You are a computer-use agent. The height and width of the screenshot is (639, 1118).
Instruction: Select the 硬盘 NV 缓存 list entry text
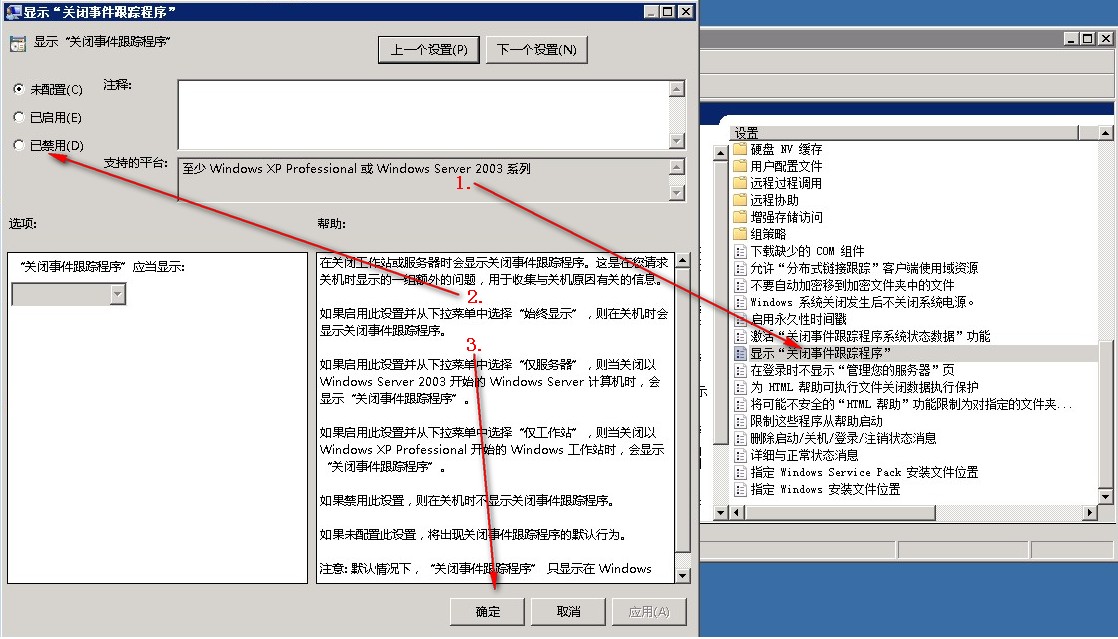[786, 149]
